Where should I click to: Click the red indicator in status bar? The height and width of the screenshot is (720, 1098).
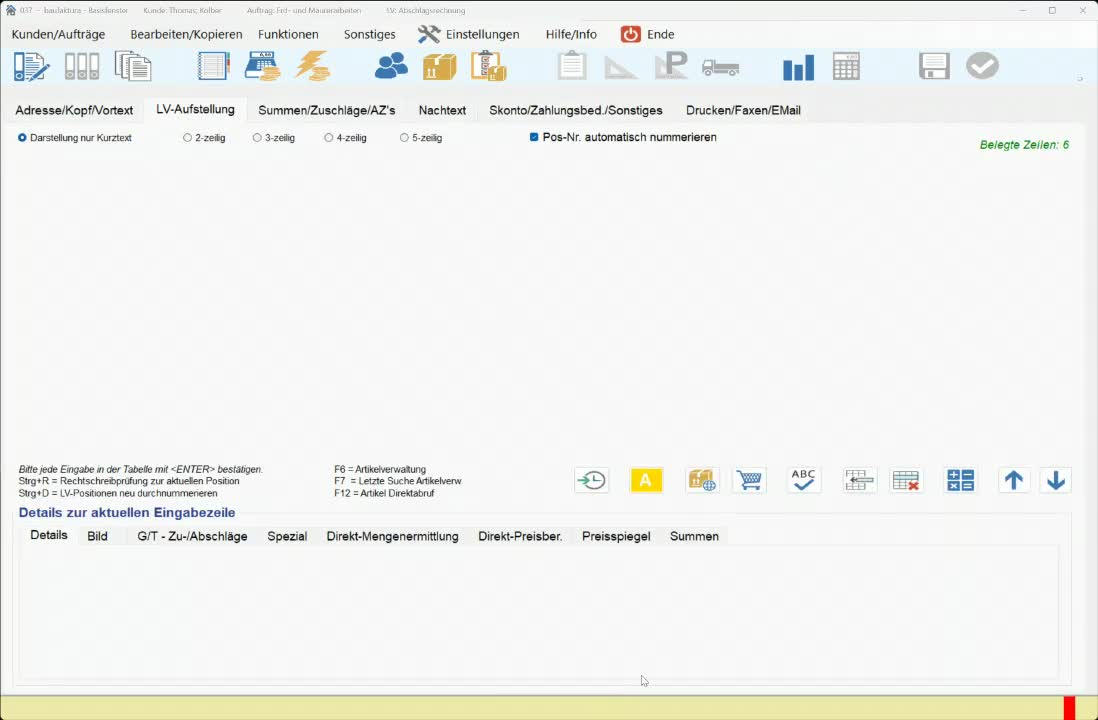point(1069,708)
